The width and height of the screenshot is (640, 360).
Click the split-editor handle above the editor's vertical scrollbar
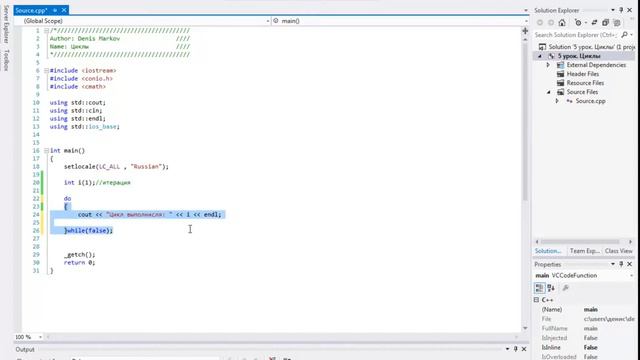(525, 31)
